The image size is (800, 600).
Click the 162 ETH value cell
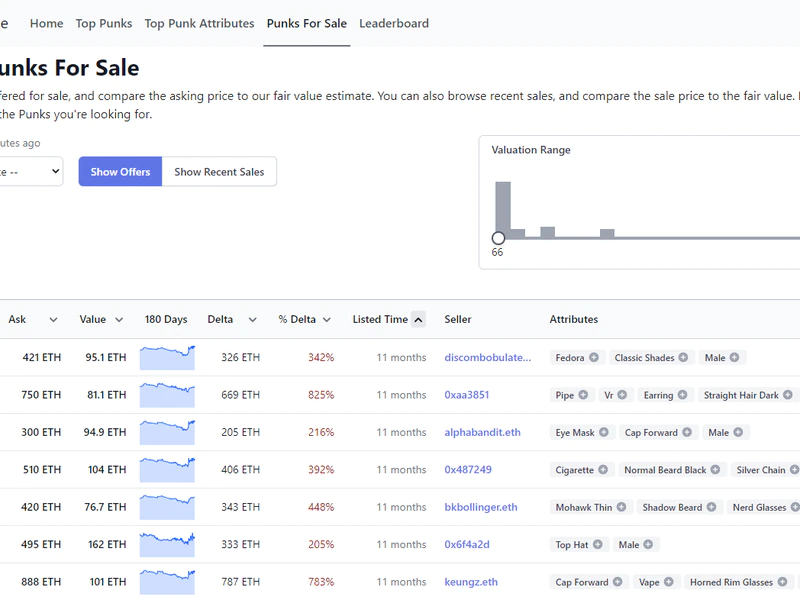click(107, 544)
